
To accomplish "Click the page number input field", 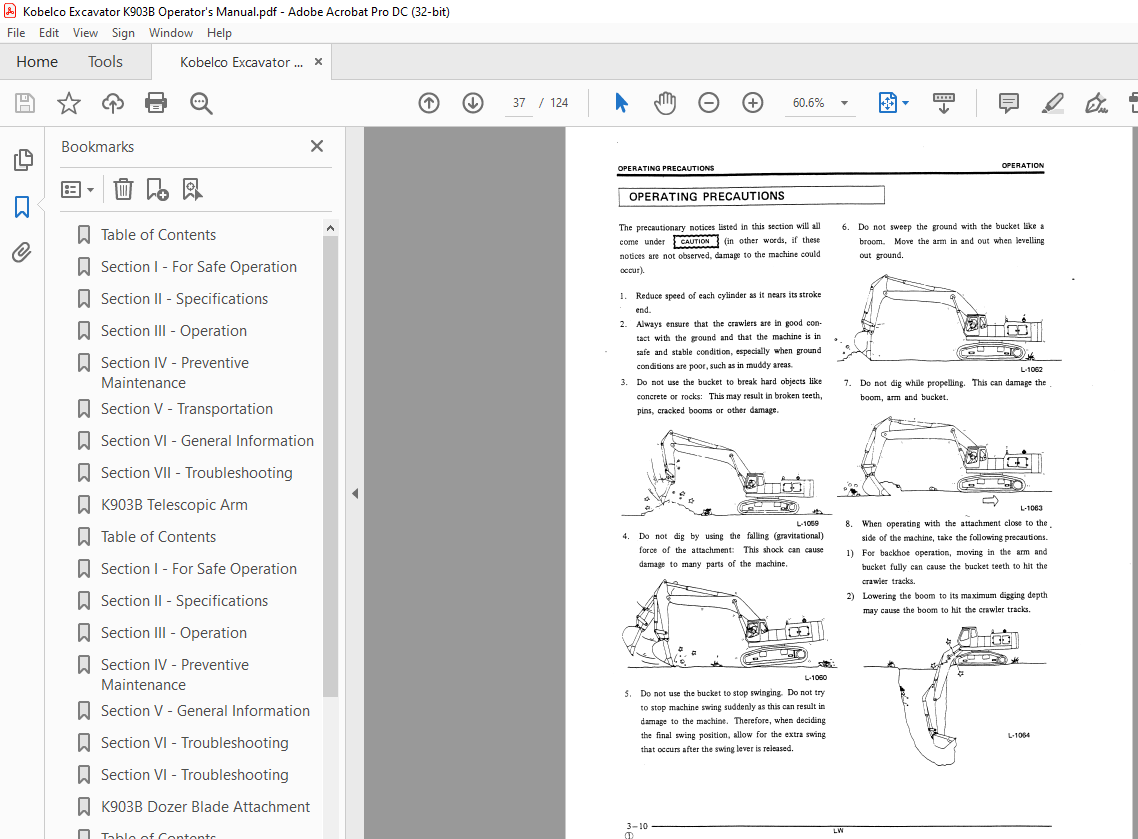I will tap(519, 103).
